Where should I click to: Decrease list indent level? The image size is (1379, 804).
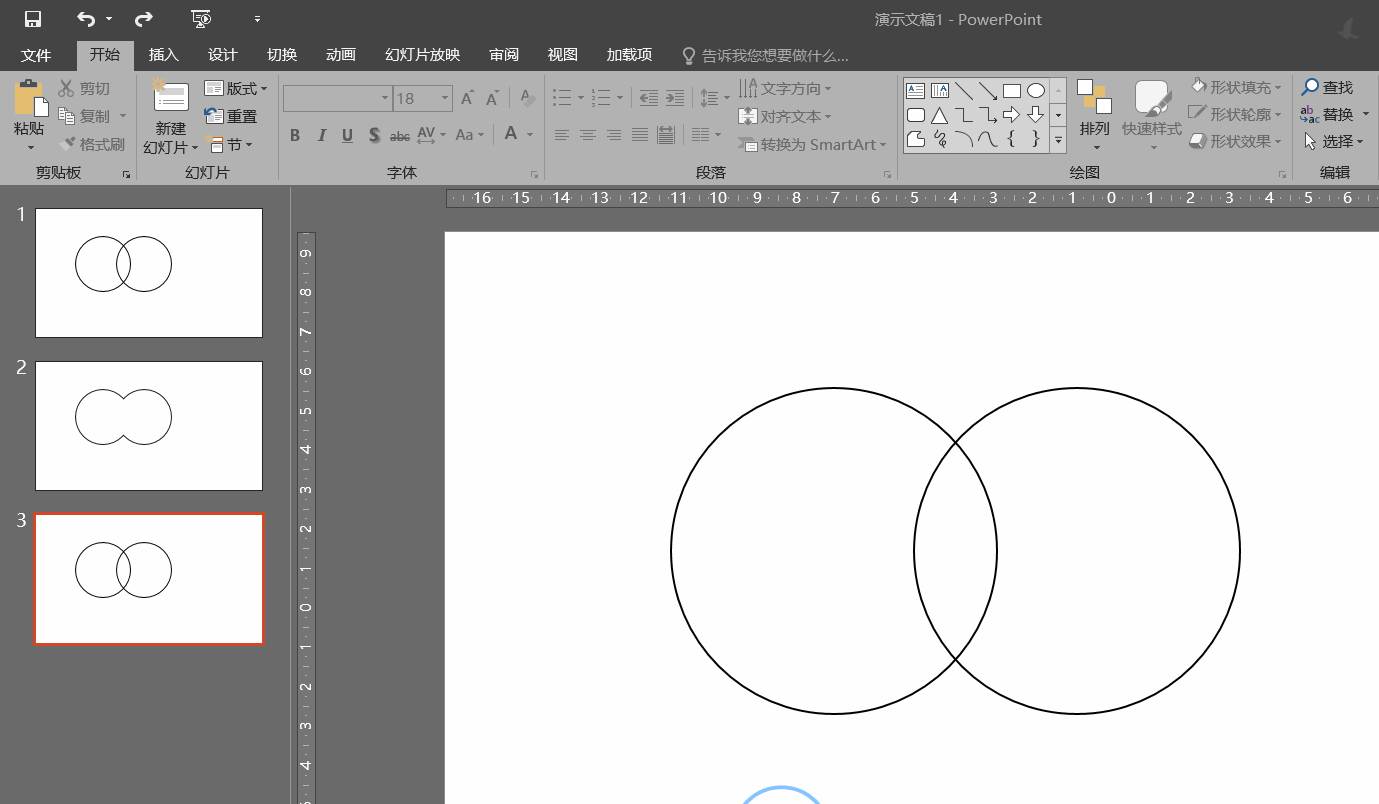649,98
